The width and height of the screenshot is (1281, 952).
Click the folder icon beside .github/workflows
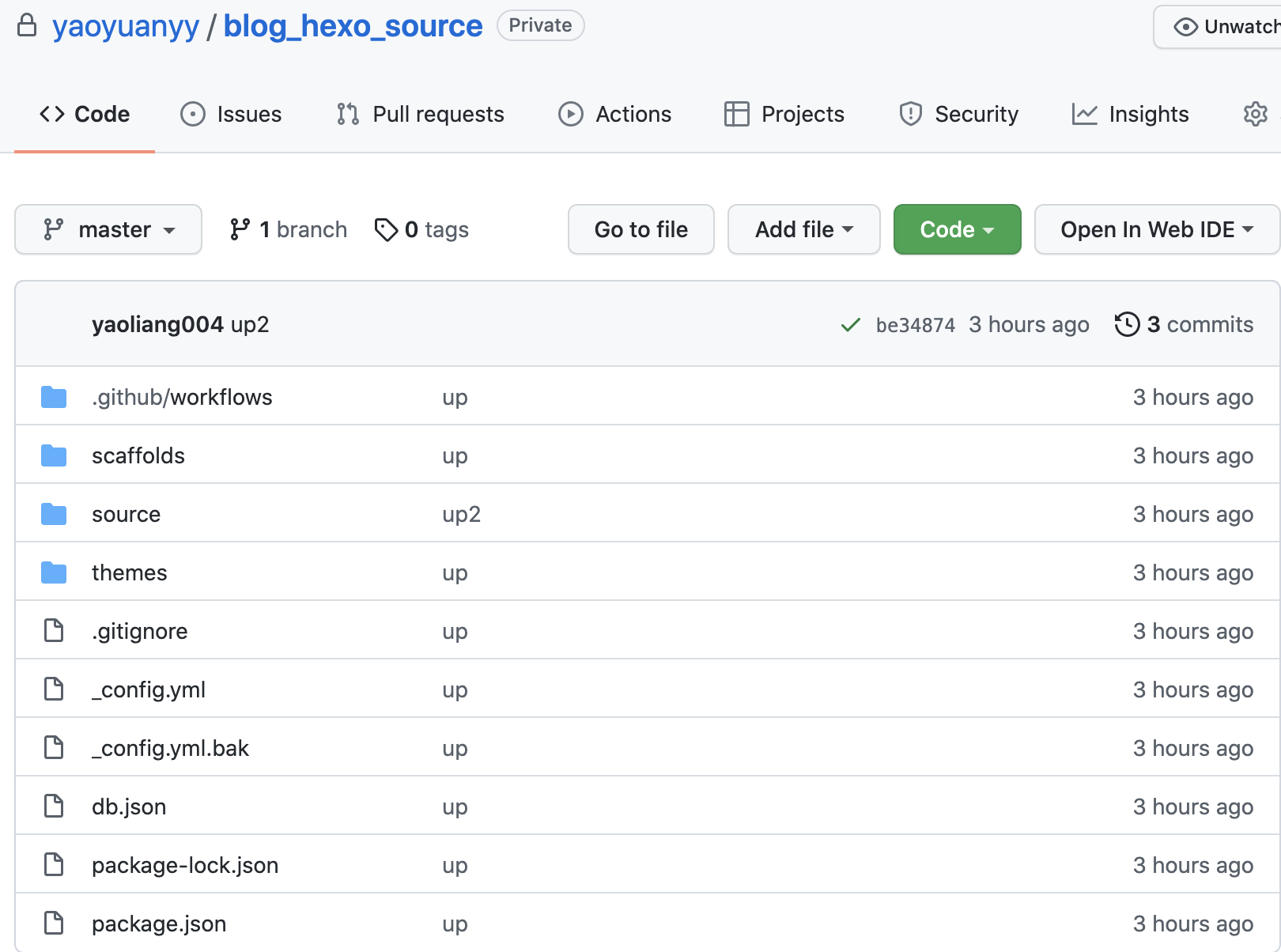coord(54,397)
